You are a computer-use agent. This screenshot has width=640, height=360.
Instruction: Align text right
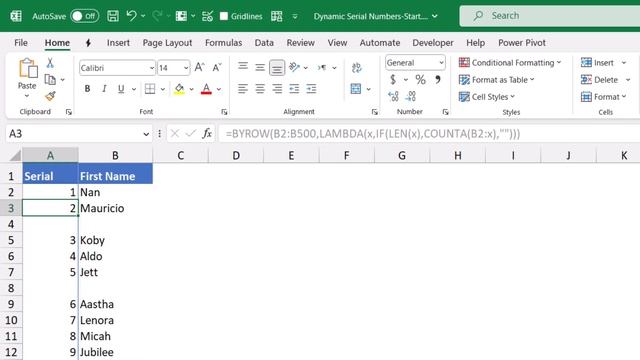(277, 89)
